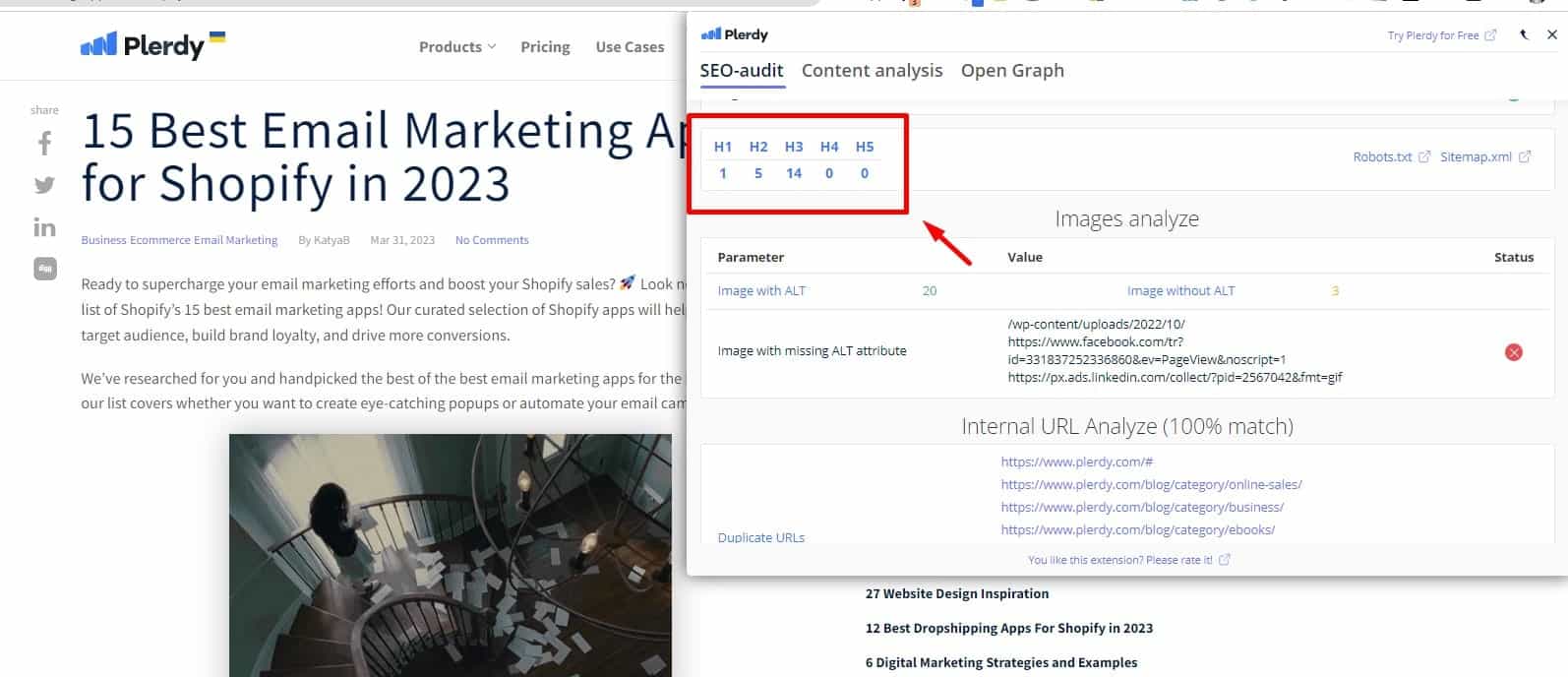The height and width of the screenshot is (677, 1568).
Task: Click the article title heading
Action: click(x=384, y=157)
